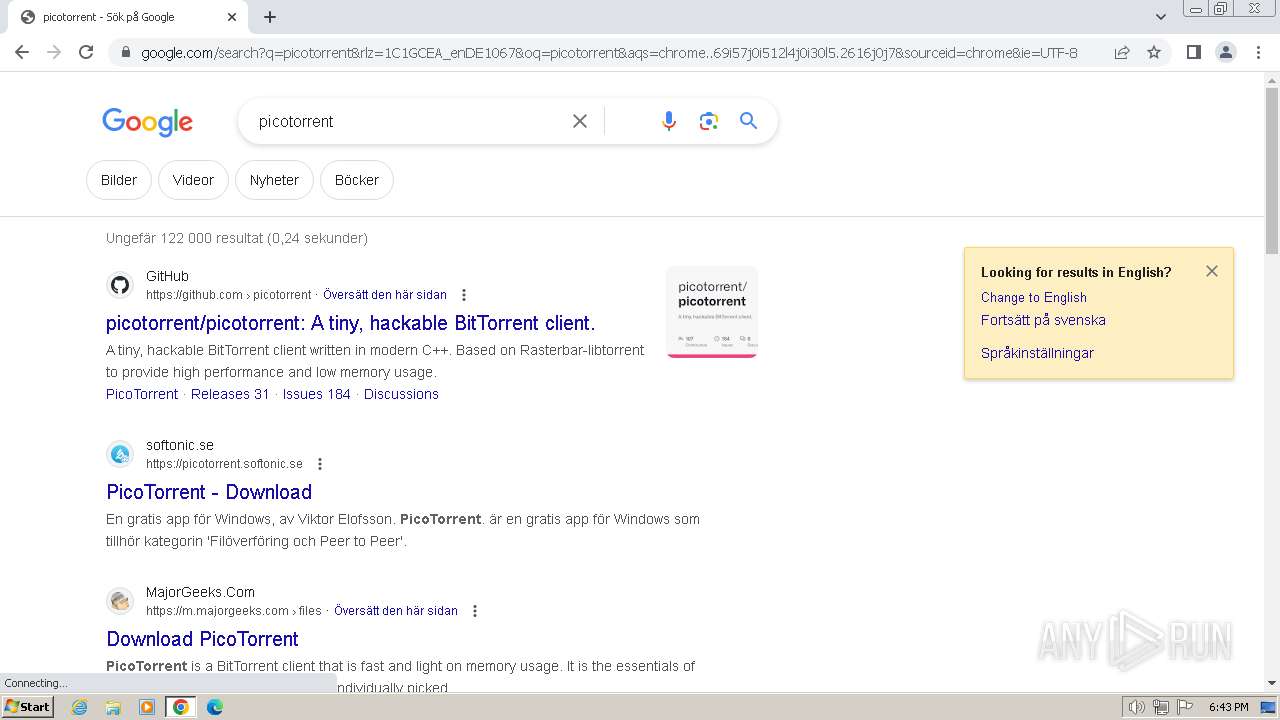Open the Action Center flag icon
Image resolution: width=1280 pixels, height=720 pixels.
click(x=1185, y=707)
